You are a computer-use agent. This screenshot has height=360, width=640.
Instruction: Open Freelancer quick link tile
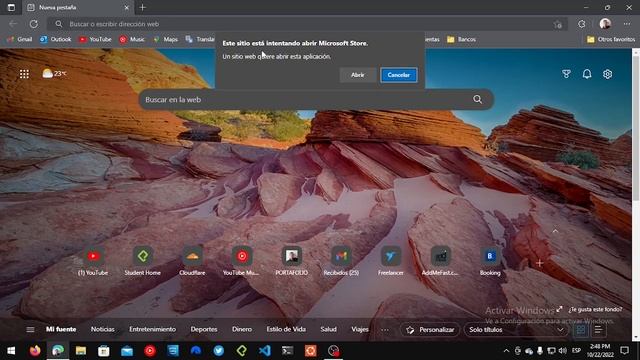click(391, 261)
